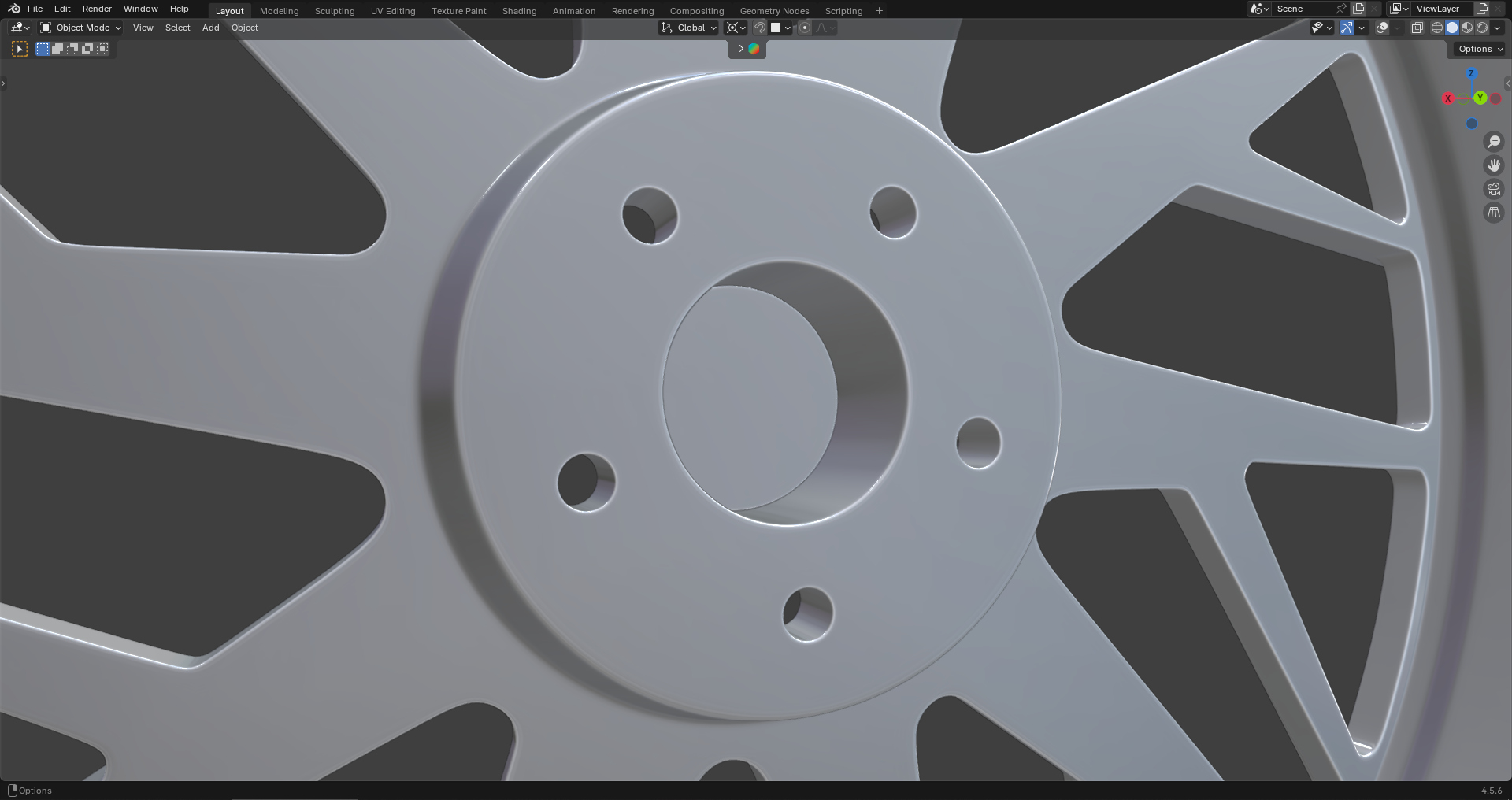Edit the ViewLayer name field

[x=1443, y=9]
